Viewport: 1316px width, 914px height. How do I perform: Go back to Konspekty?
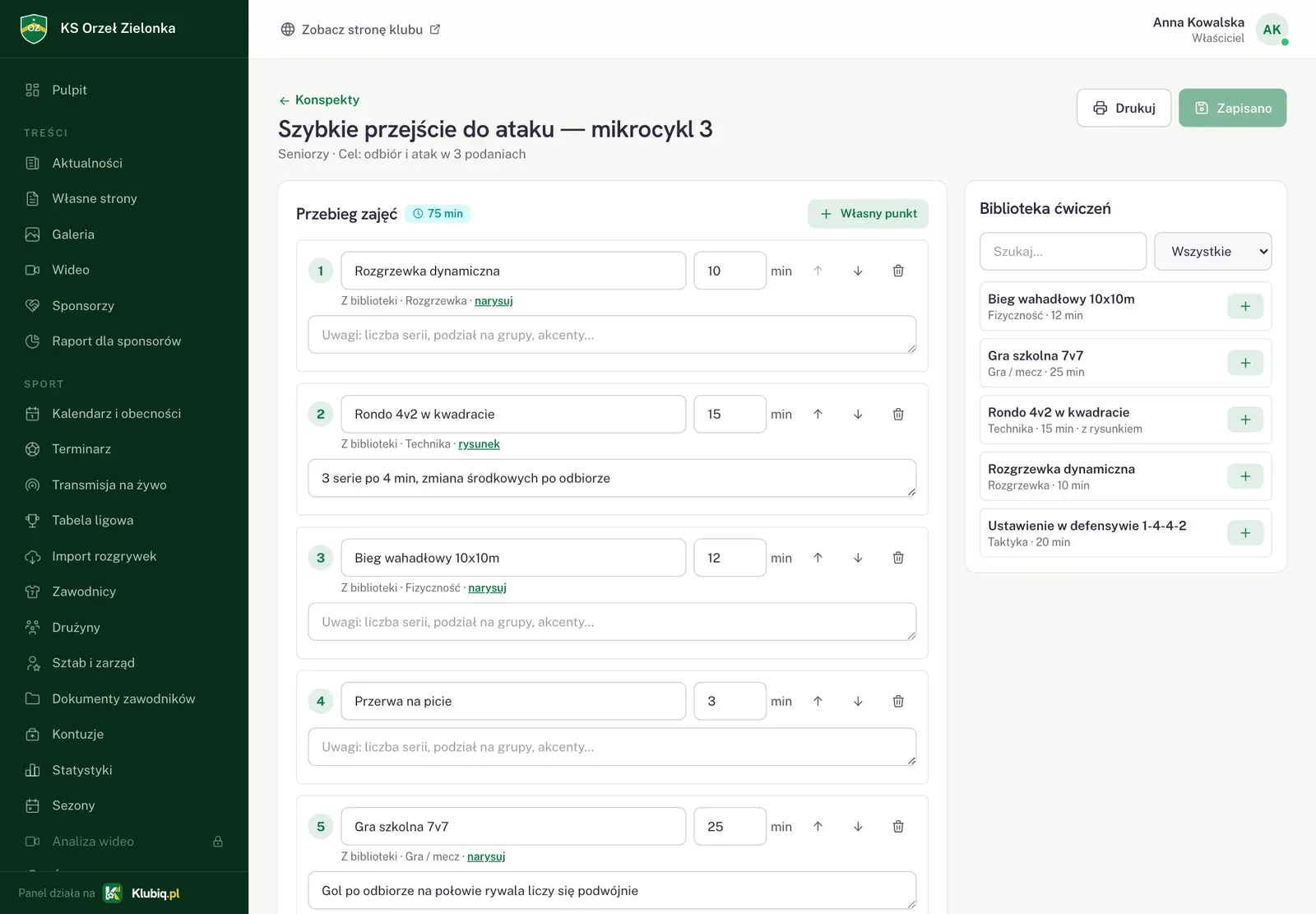coord(319,100)
